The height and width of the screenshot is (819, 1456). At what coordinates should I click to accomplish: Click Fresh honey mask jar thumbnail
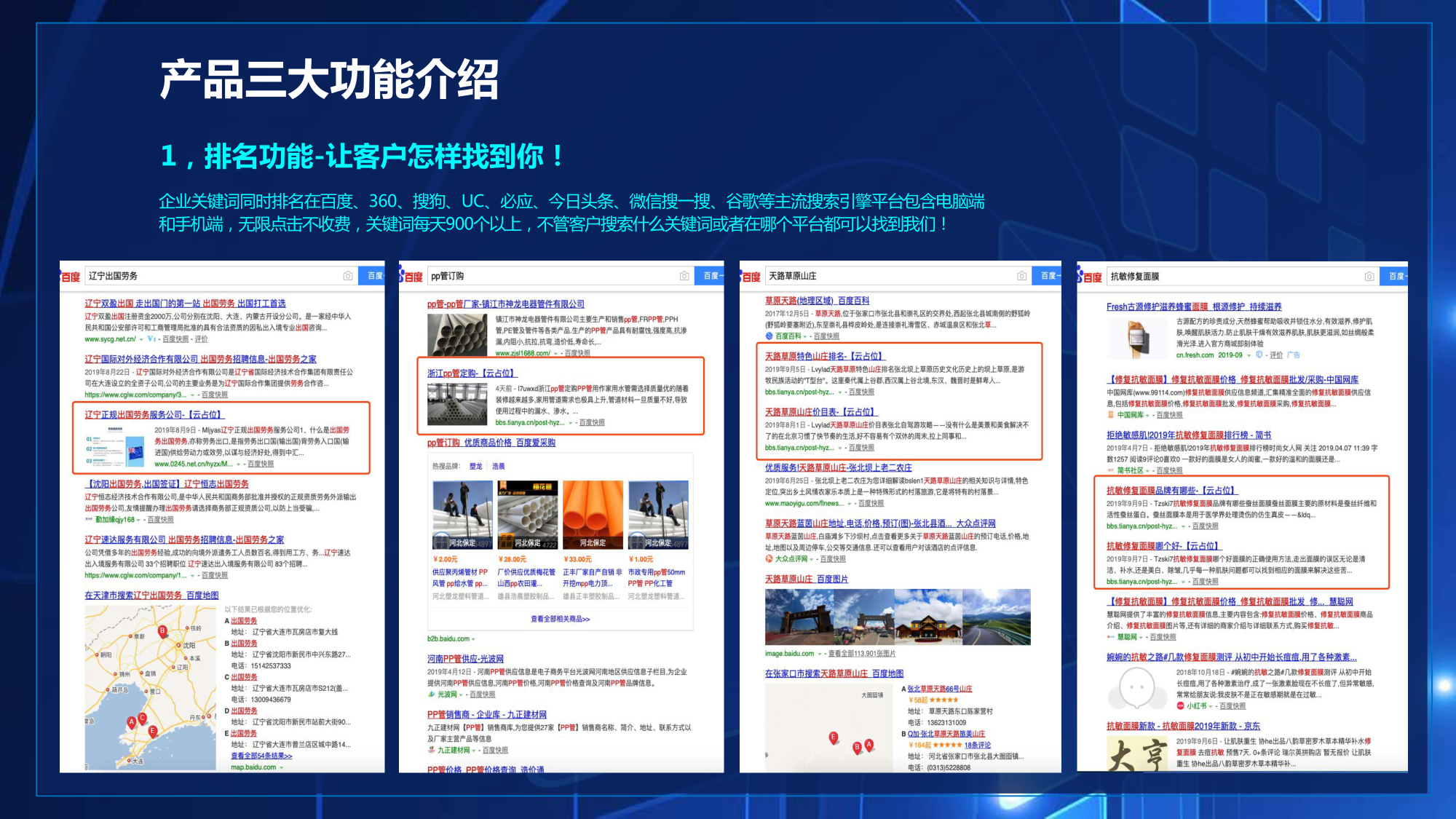point(1137,339)
